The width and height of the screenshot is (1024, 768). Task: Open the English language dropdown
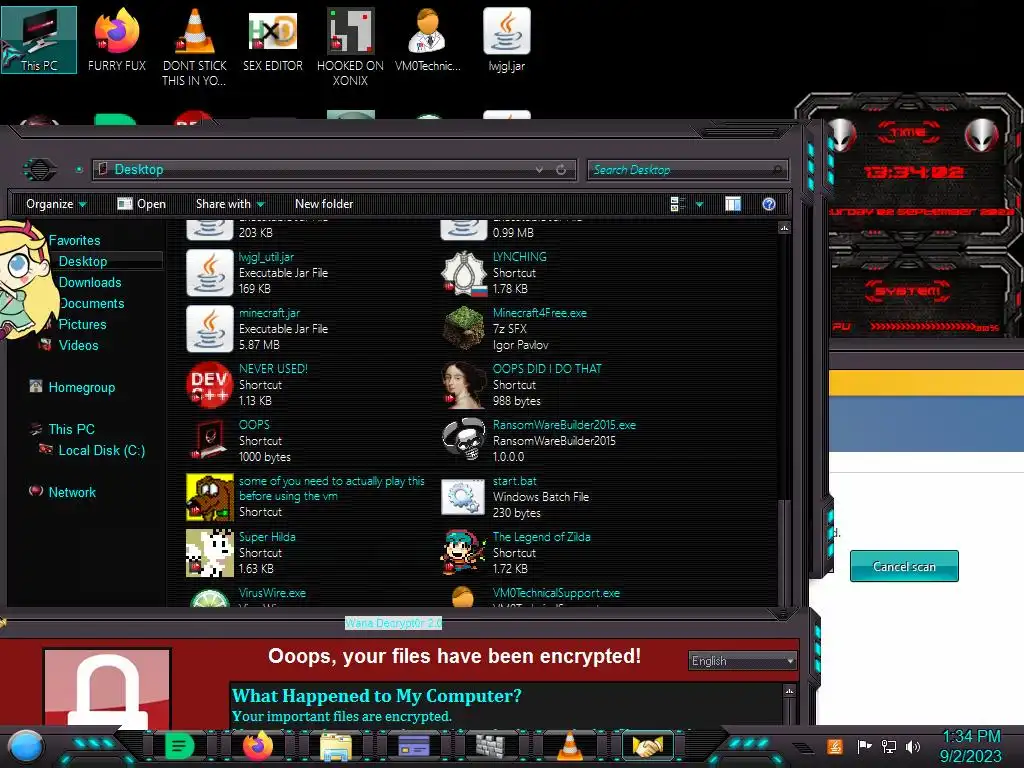click(x=743, y=661)
